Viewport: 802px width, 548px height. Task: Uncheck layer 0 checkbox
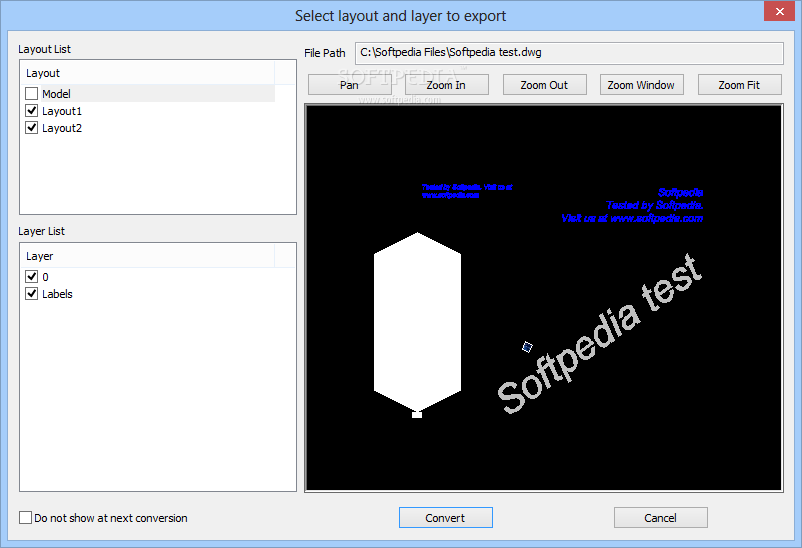[x=32, y=276]
